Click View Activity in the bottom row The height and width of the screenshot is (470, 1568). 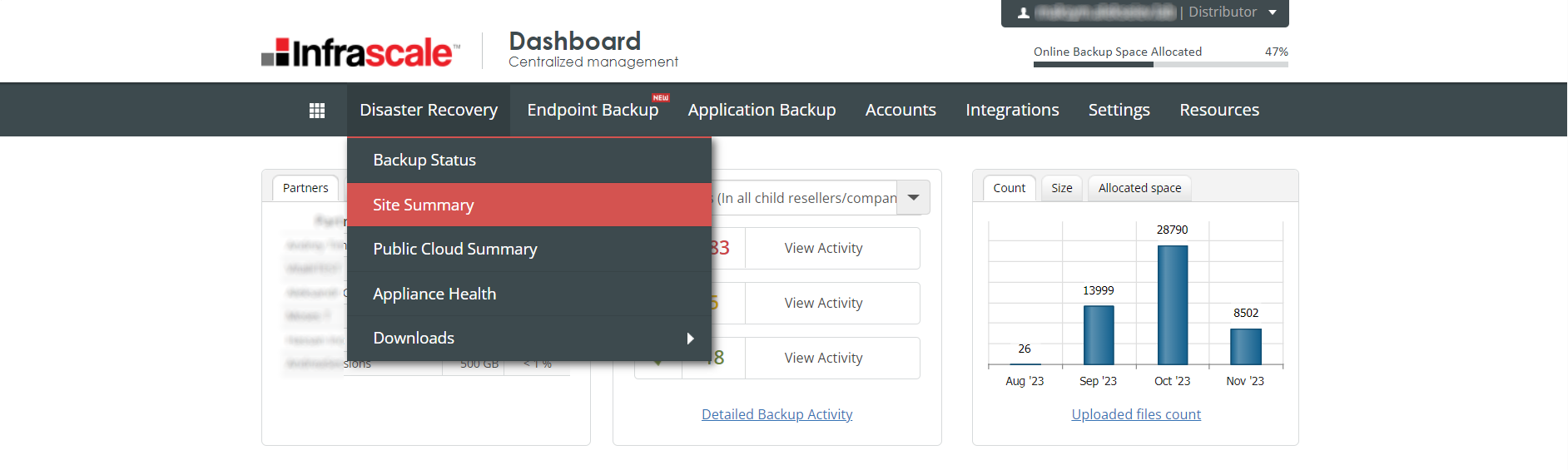pos(823,358)
